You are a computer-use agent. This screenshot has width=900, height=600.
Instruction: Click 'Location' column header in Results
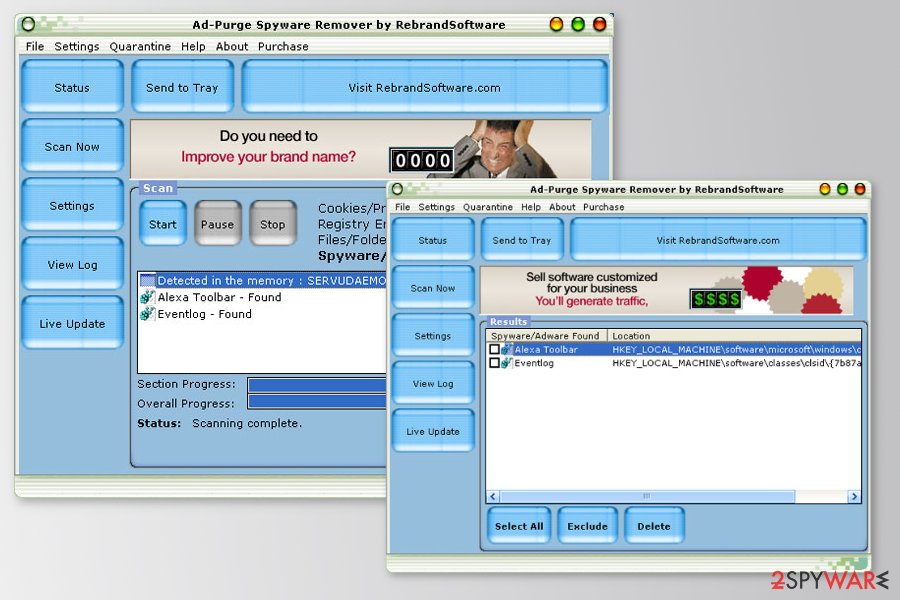(734, 336)
